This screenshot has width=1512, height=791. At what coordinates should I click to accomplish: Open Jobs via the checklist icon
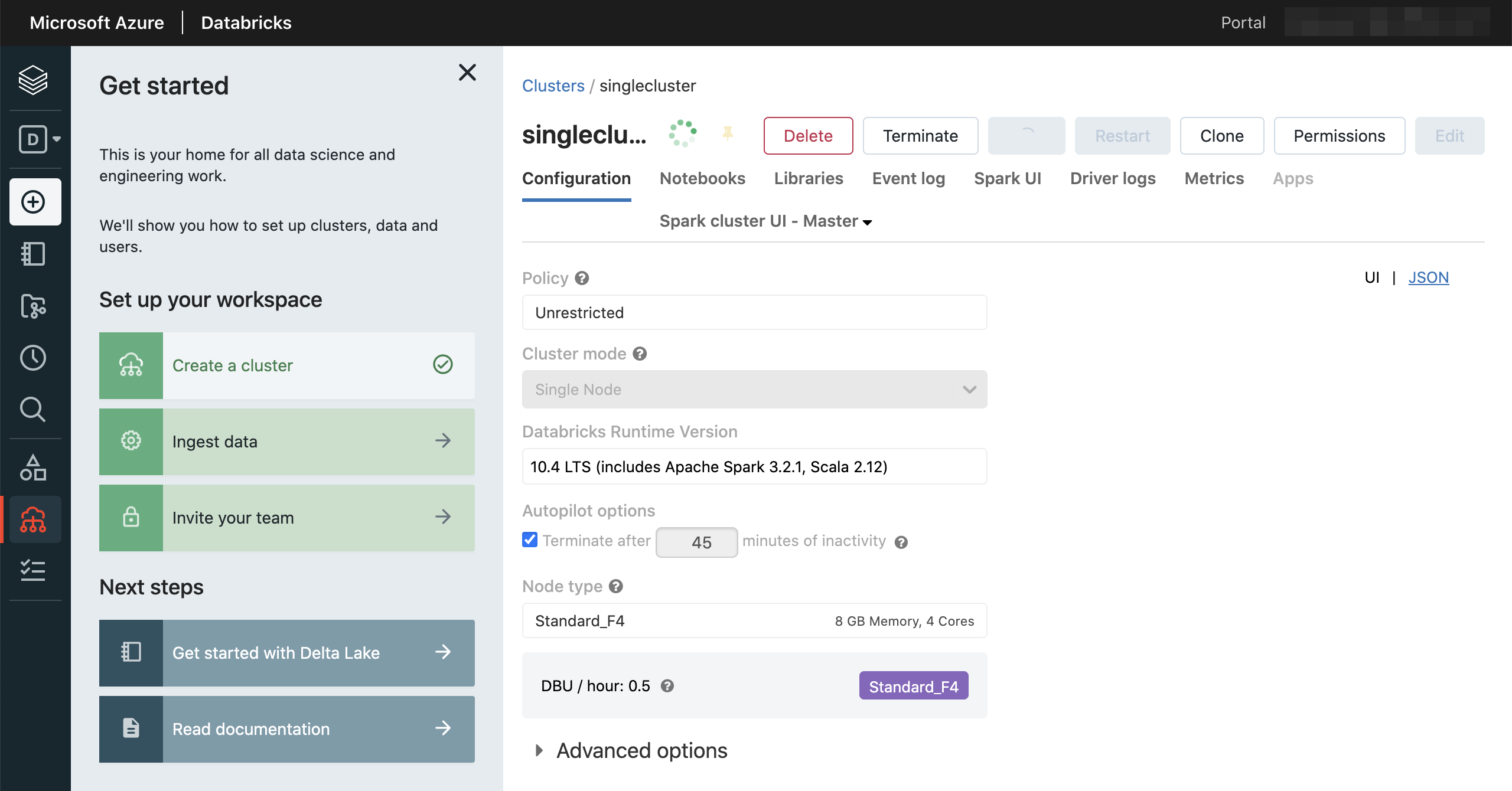point(34,570)
